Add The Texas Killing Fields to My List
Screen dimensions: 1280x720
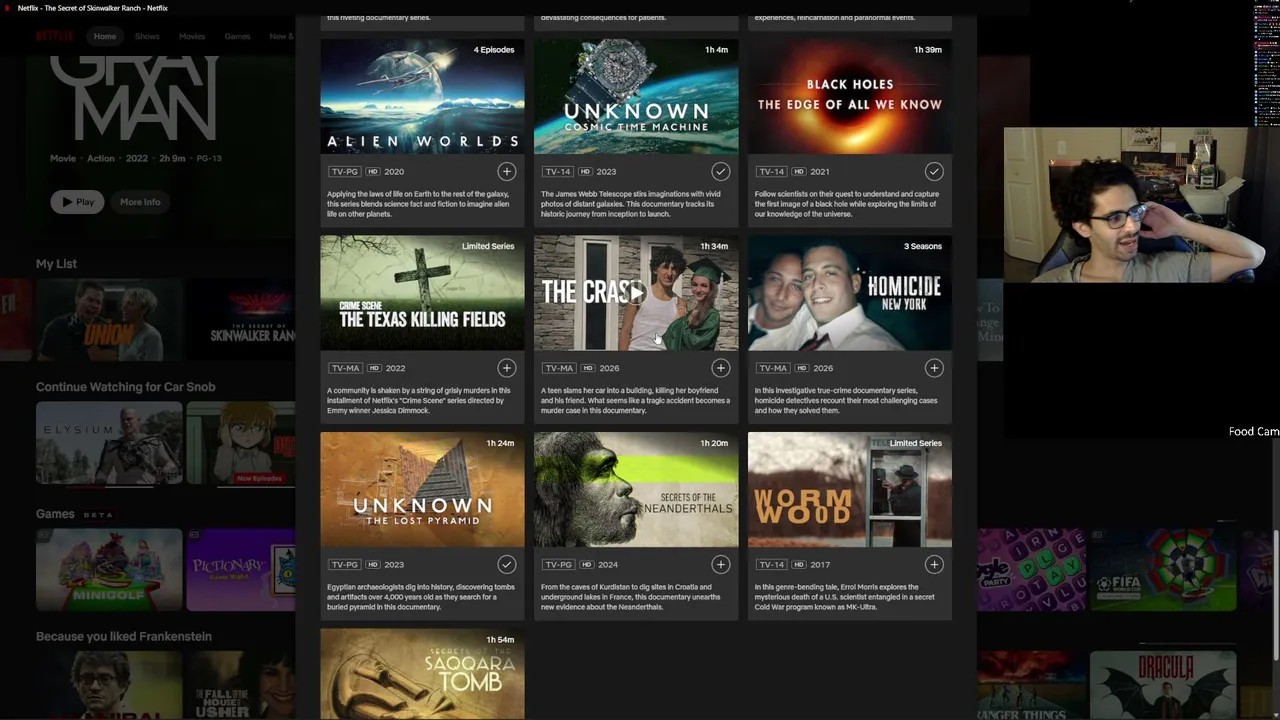507,368
